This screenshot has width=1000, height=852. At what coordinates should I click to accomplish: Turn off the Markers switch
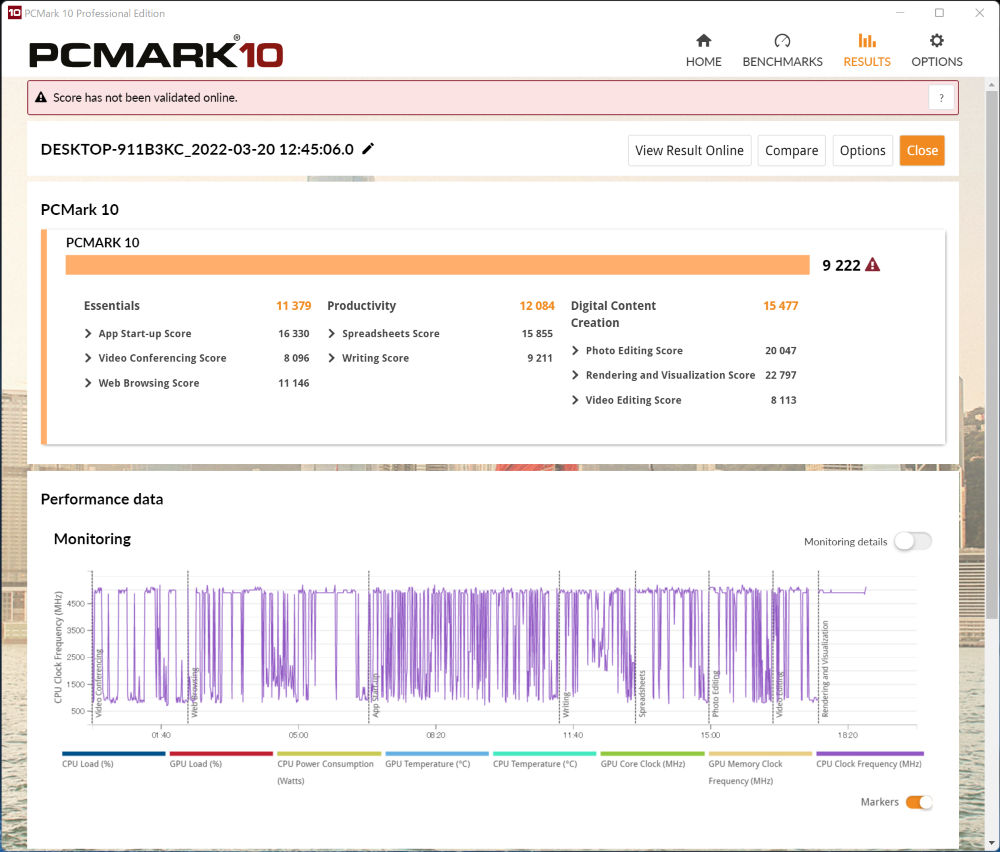[x=919, y=802]
